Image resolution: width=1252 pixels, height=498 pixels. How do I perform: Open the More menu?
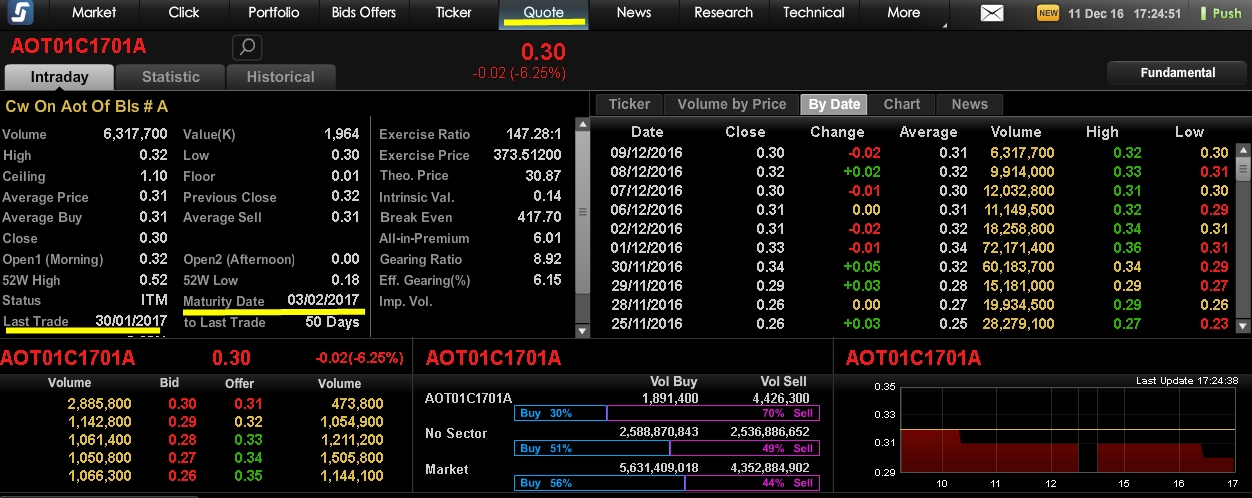pos(904,13)
